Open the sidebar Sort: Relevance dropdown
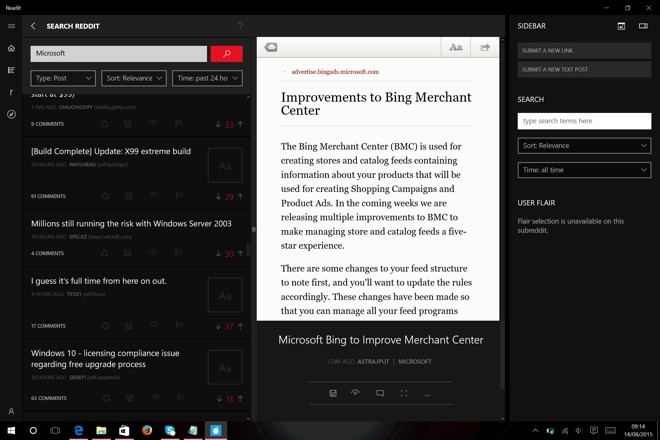The image size is (660, 440). click(x=584, y=146)
